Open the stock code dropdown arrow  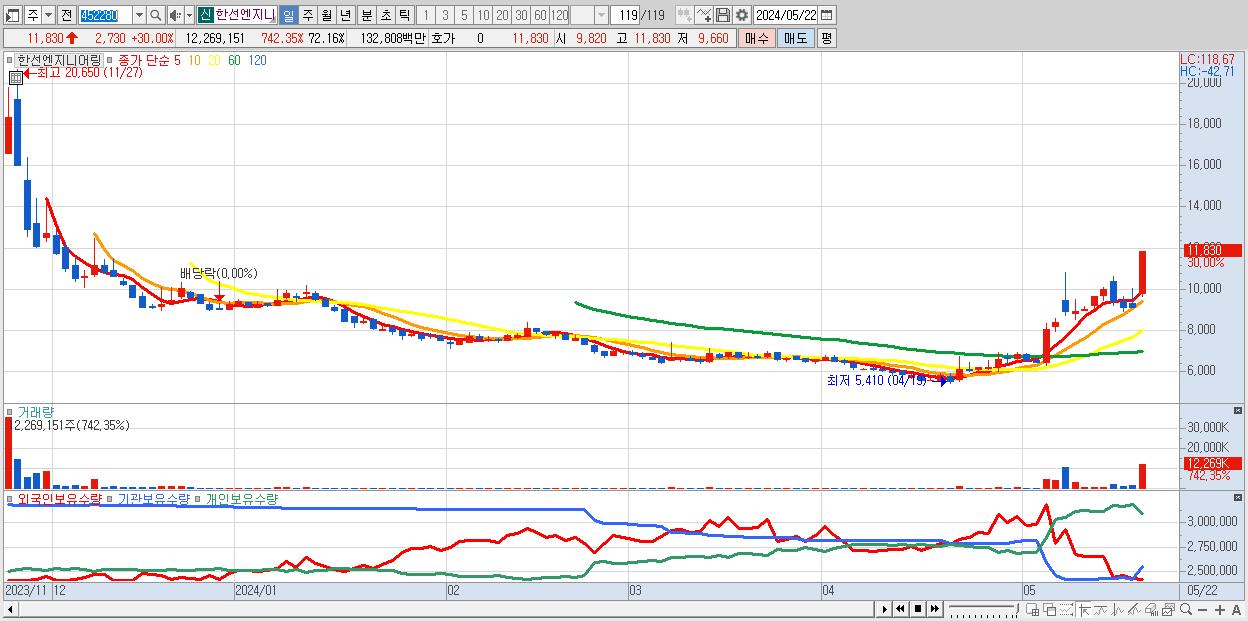[139, 15]
